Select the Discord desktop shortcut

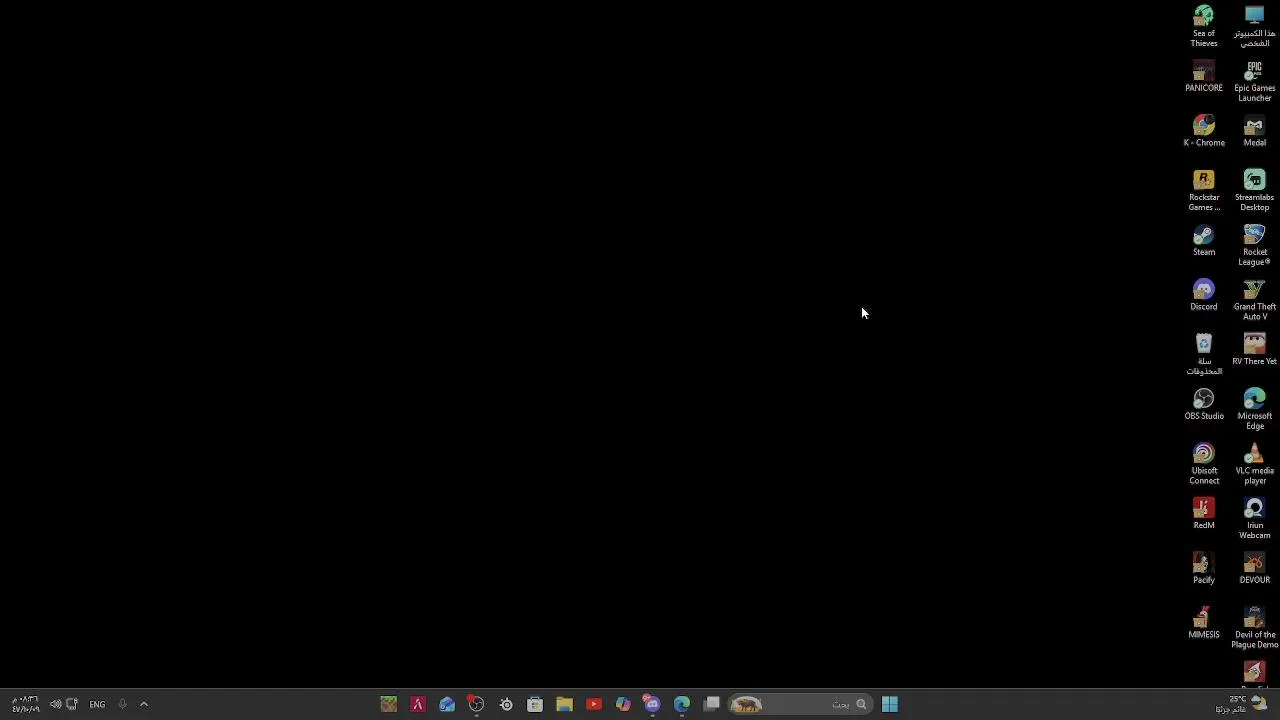(1204, 295)
